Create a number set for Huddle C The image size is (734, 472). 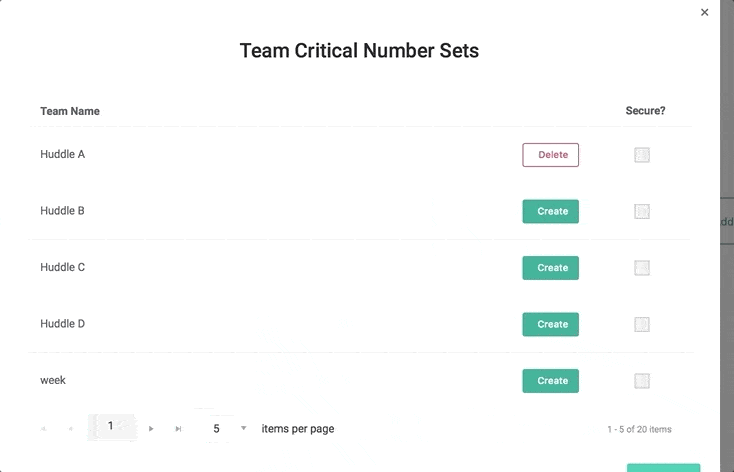pyautogui.click(x=550, y=268)
